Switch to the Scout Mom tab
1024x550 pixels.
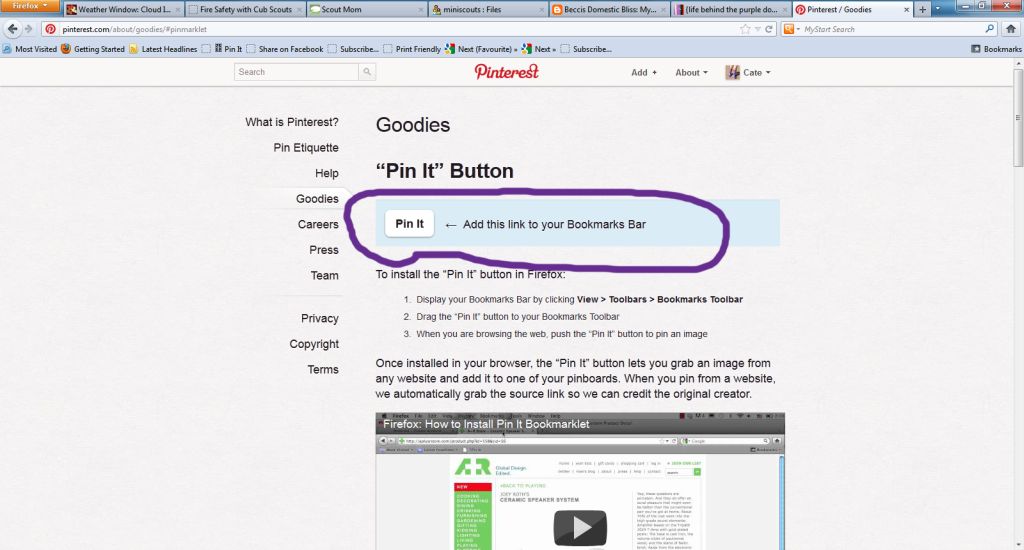[x=366, y=10]
